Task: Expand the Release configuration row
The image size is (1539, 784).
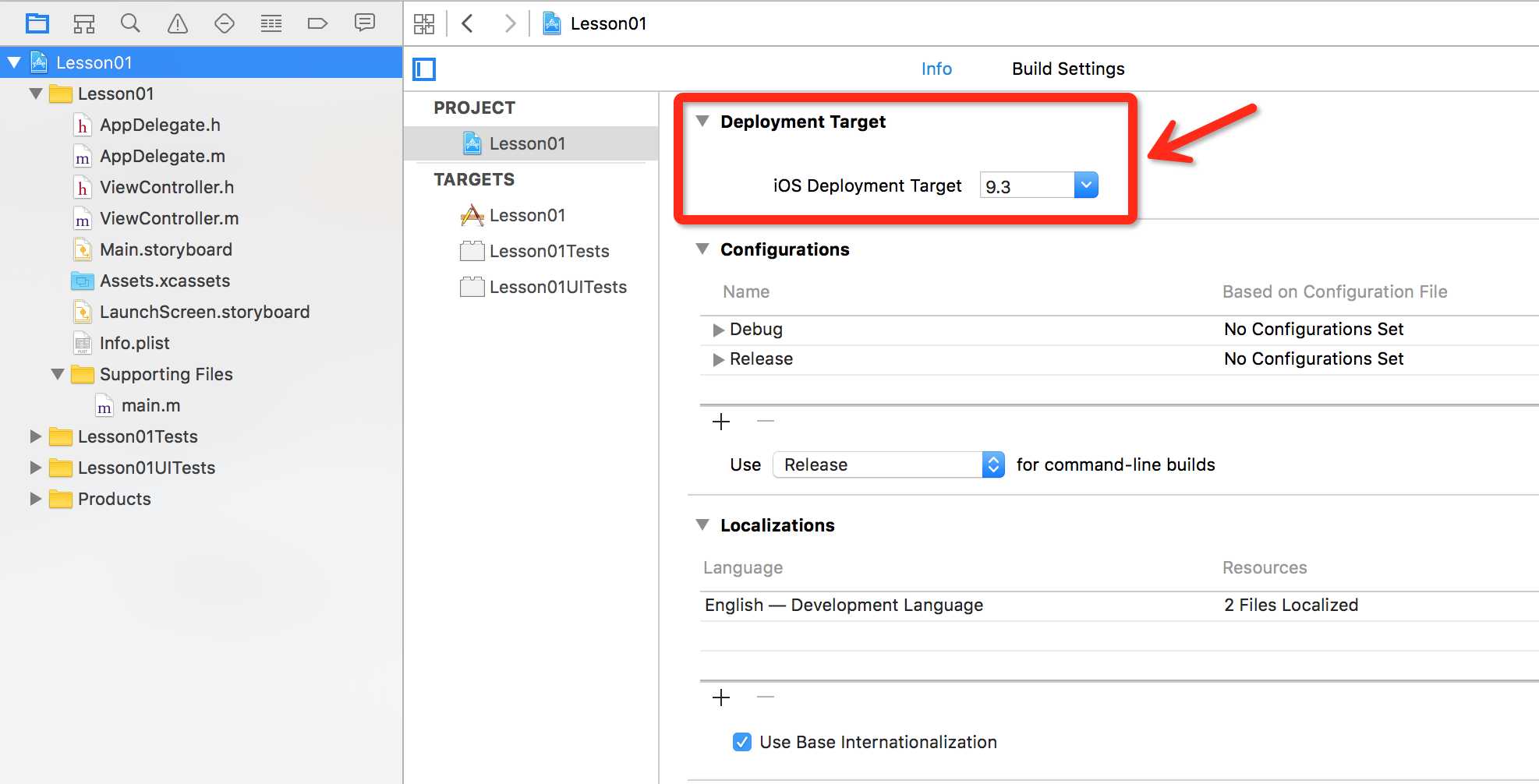Action: (718, 359)
